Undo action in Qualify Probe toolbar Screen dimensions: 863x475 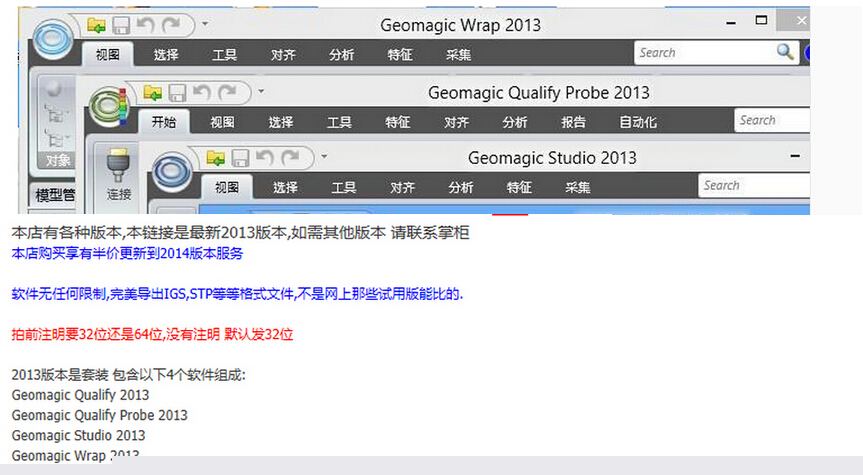coord(202,92)
